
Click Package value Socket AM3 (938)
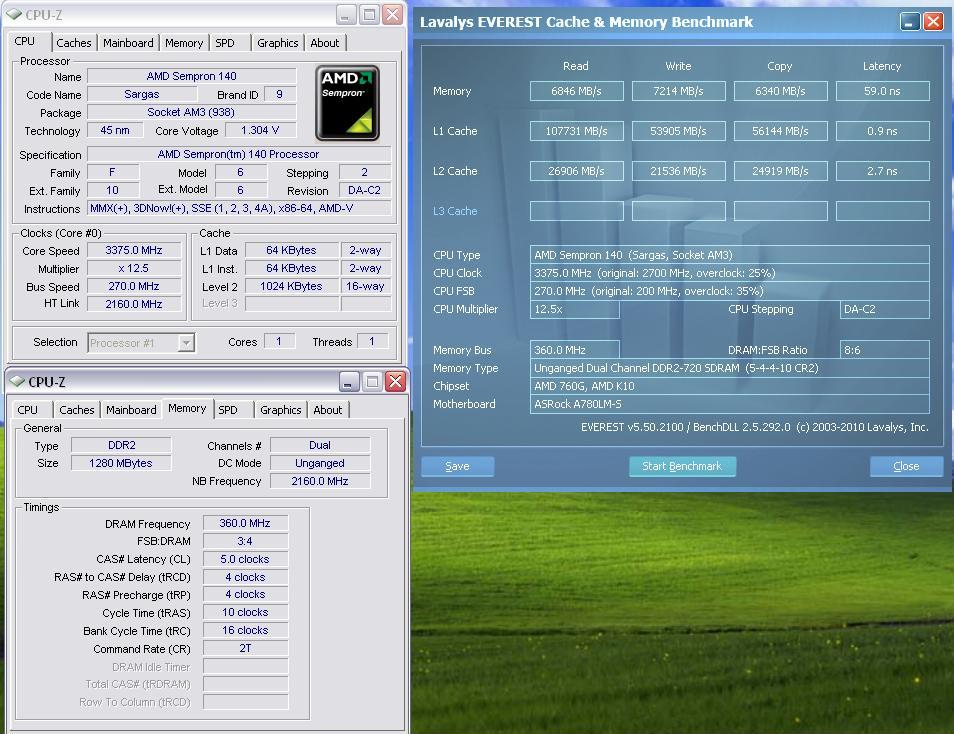(191, 112)
